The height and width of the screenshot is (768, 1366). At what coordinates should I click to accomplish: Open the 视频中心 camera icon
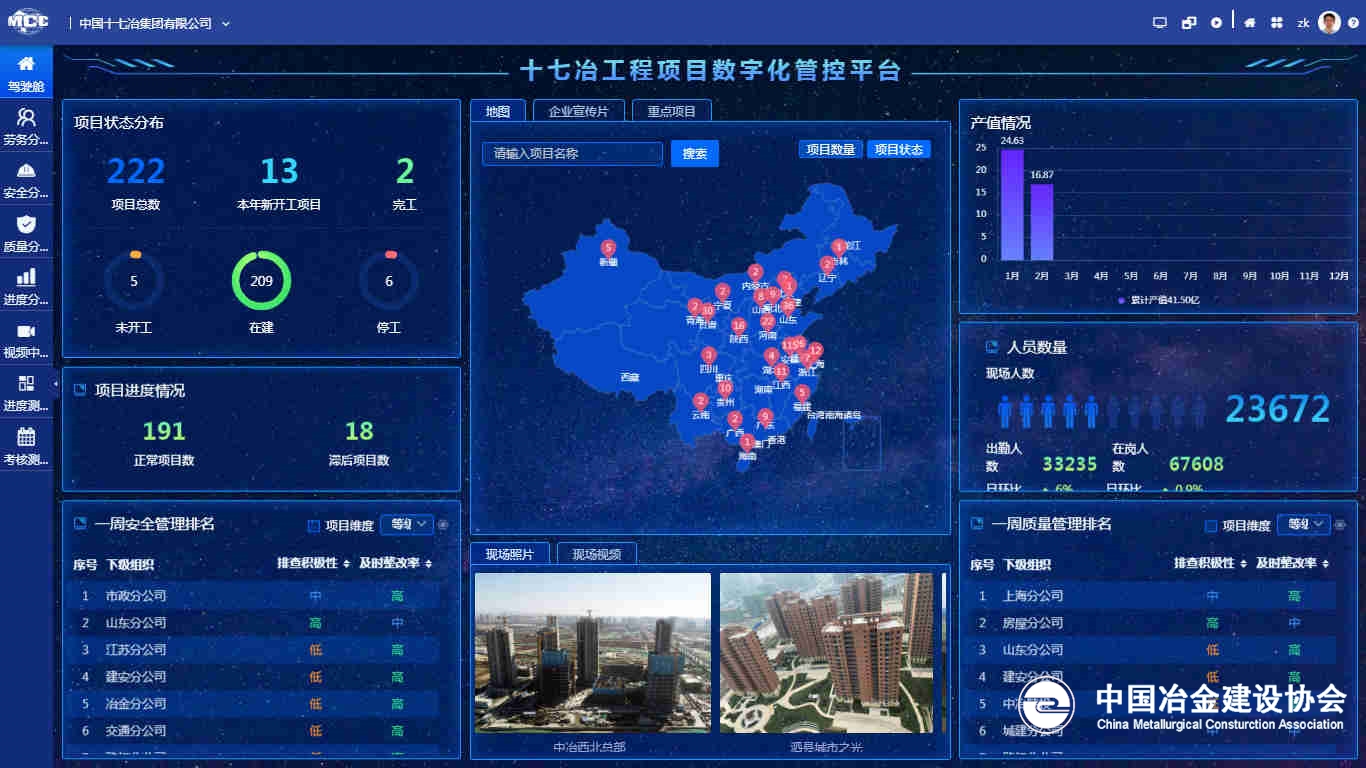point(26,331)
